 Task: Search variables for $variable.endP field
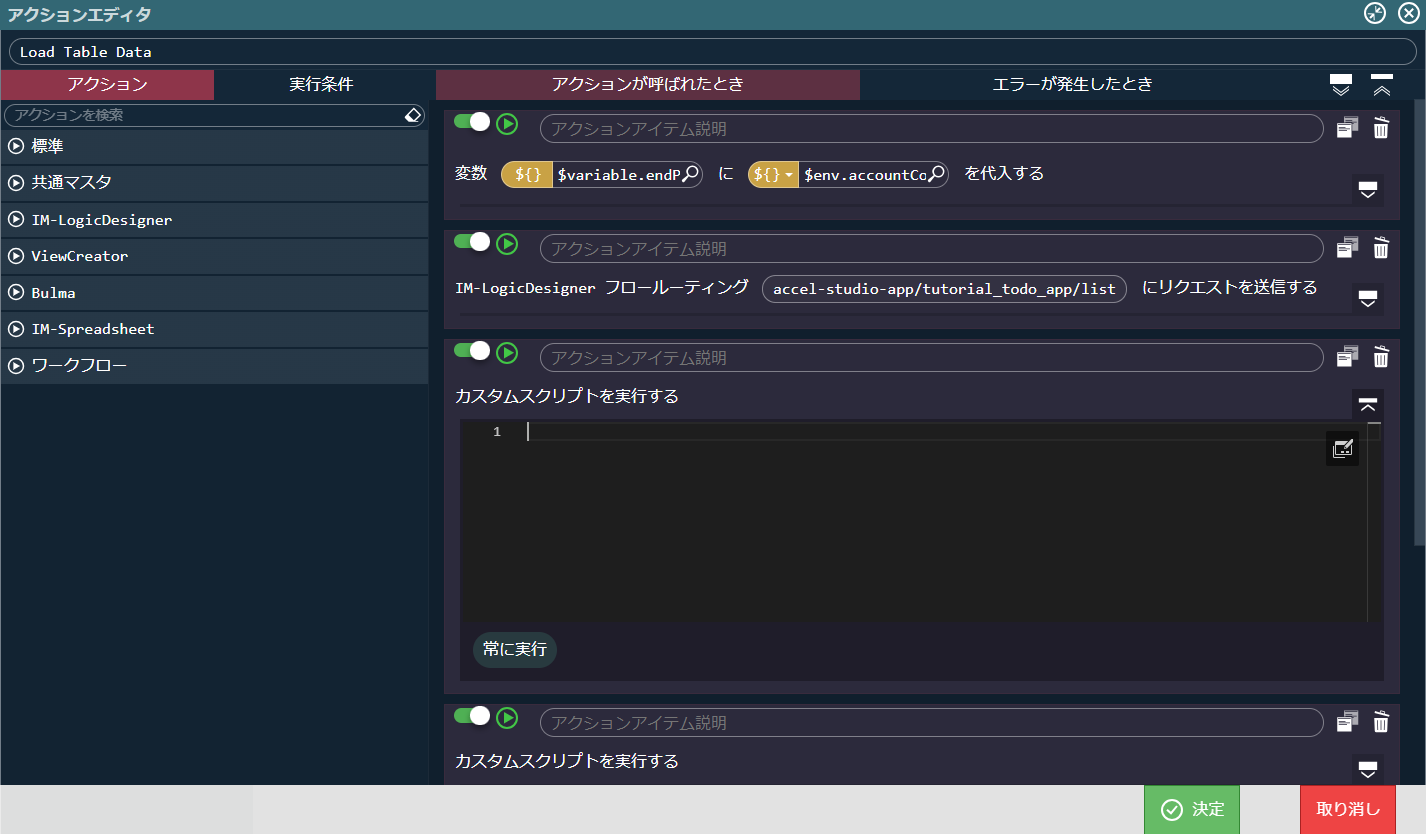click(x=691, y=174)
